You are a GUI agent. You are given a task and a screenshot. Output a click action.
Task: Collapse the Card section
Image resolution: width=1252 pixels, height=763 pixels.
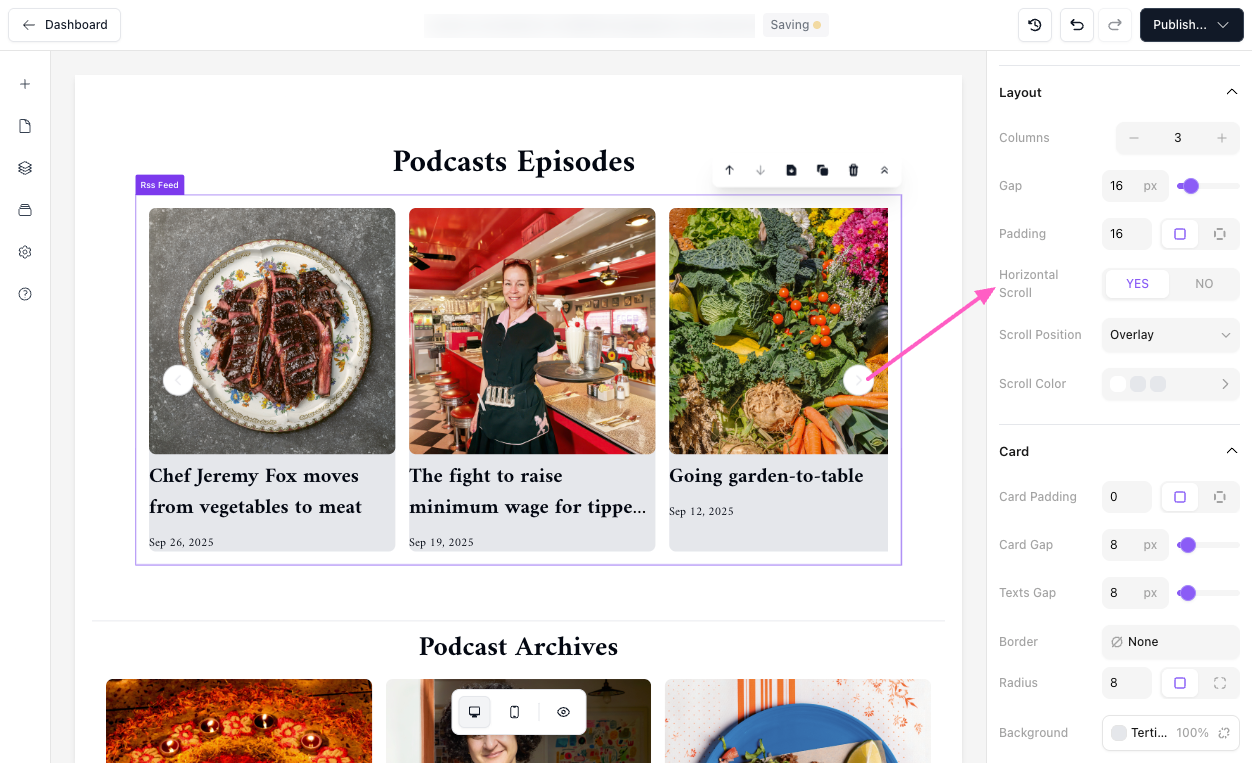point(1231,451)
